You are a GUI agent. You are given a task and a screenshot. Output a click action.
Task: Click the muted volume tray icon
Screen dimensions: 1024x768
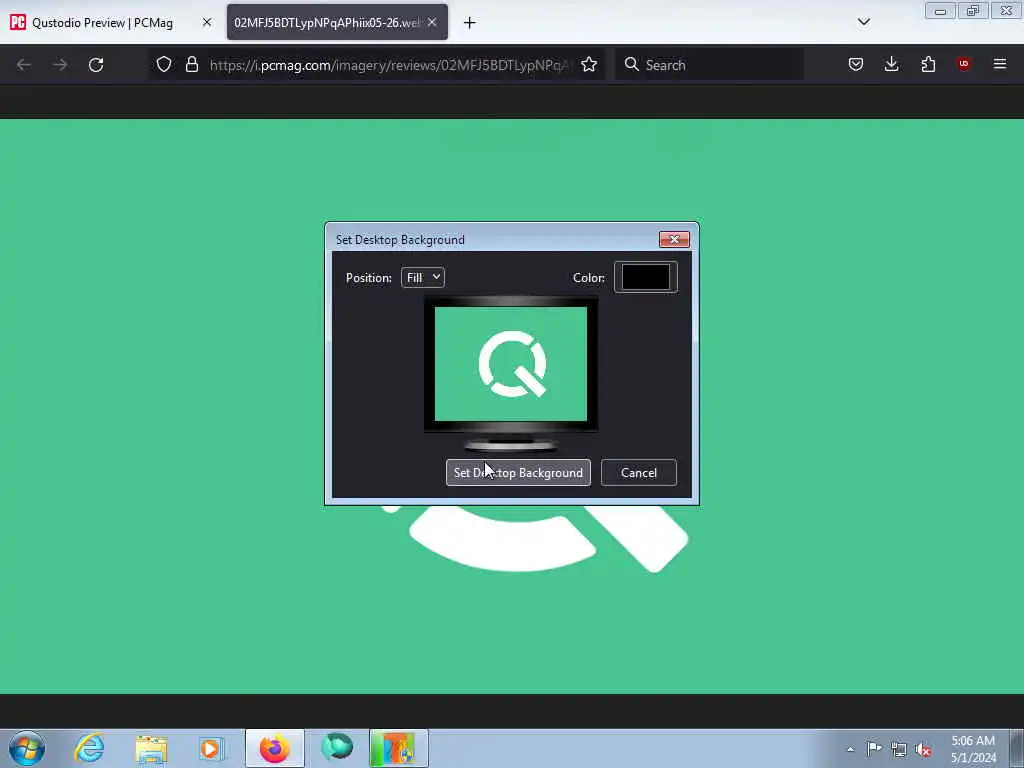click(923, 750)
